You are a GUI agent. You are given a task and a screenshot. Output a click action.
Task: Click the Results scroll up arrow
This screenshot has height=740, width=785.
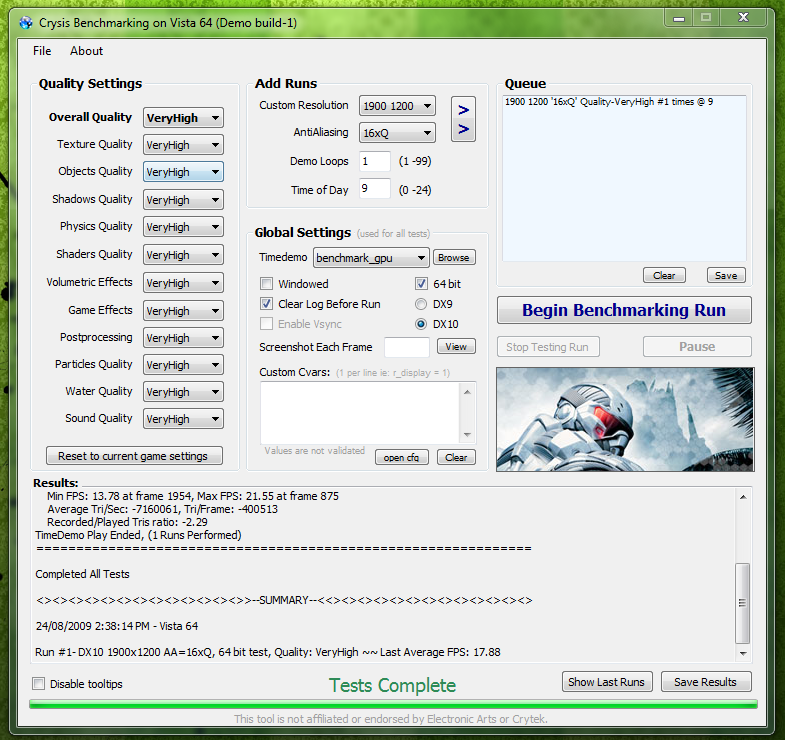[x=743, y=497]
